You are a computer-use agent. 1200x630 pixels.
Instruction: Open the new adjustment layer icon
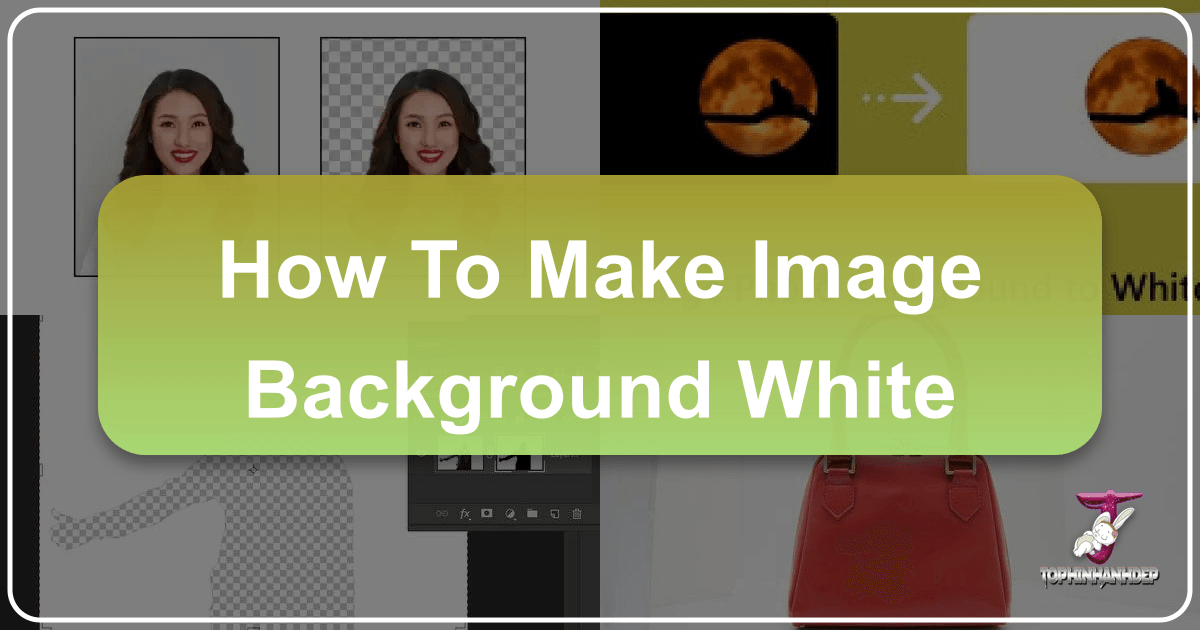pos(510,513)
